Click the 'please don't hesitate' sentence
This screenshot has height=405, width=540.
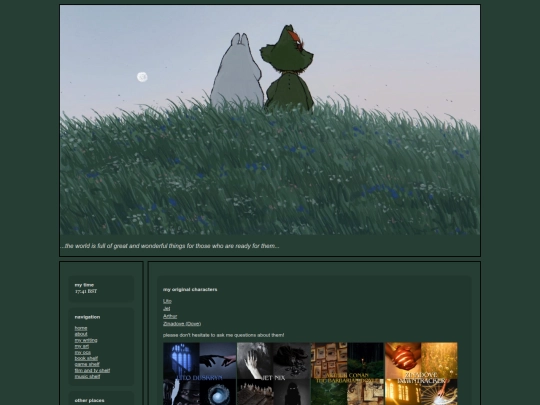pos(224,335)
